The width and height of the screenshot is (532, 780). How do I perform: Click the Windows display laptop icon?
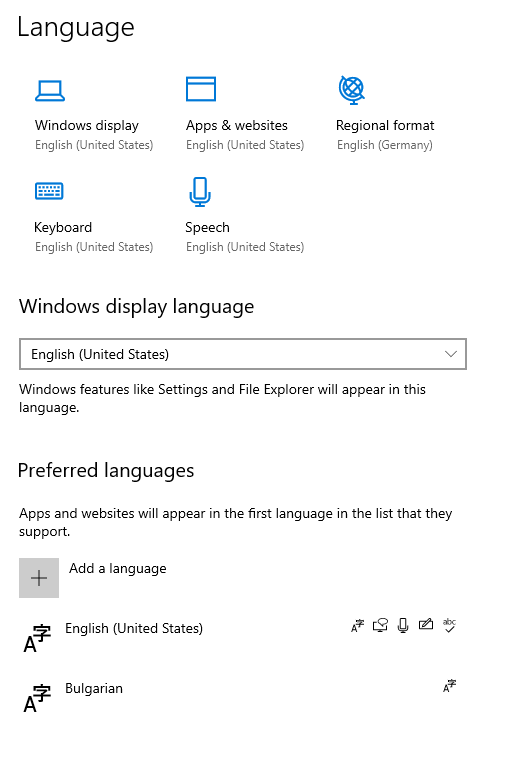click(x=50, y=91)
